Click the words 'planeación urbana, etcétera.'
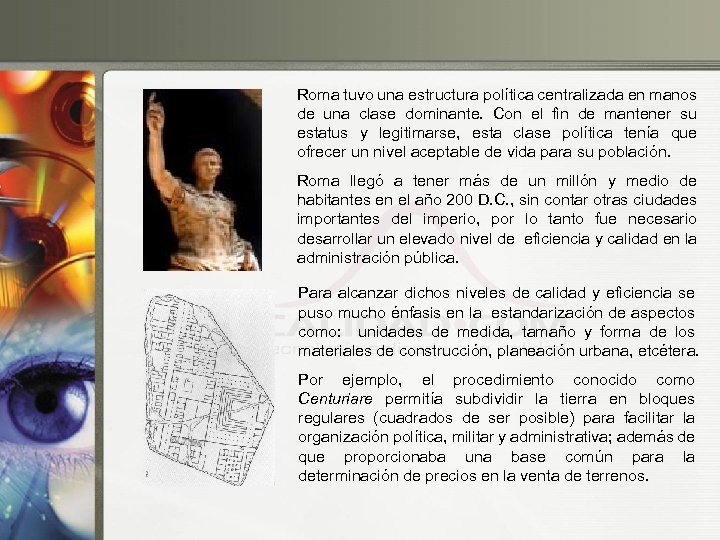Image resolution: width=720 pixels, height=540 pixels. click(x=597, y=351)
